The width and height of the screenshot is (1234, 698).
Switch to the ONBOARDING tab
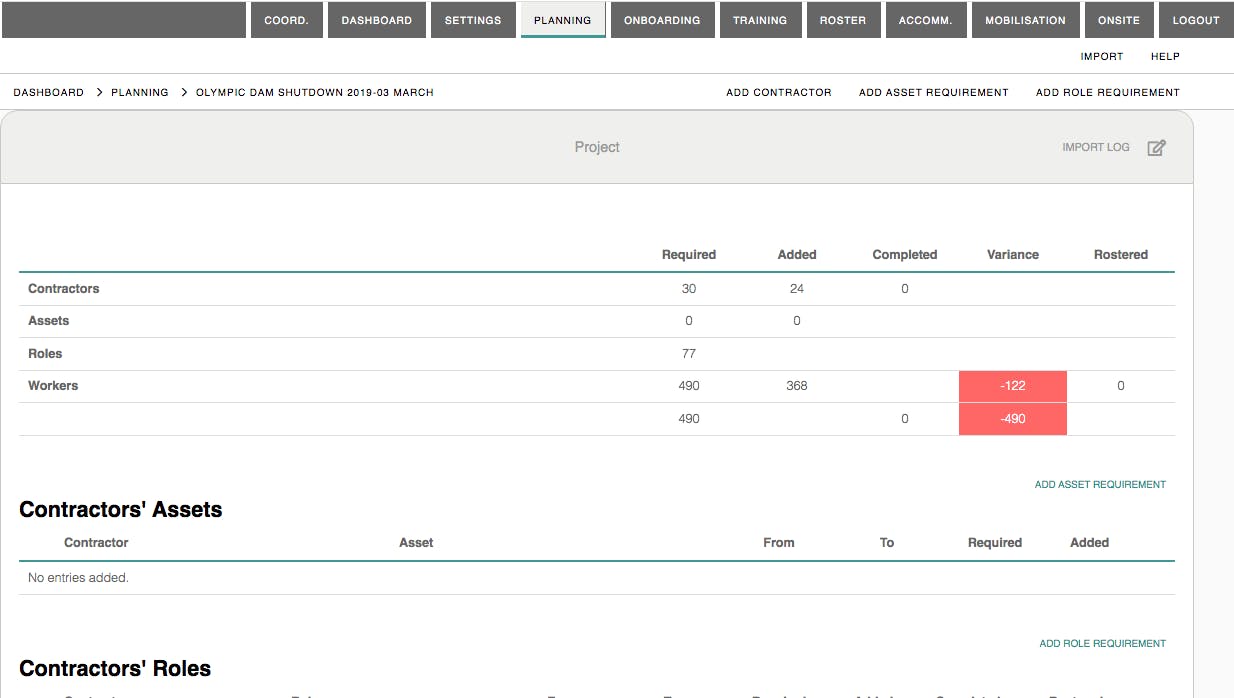(x=662, y=20)
